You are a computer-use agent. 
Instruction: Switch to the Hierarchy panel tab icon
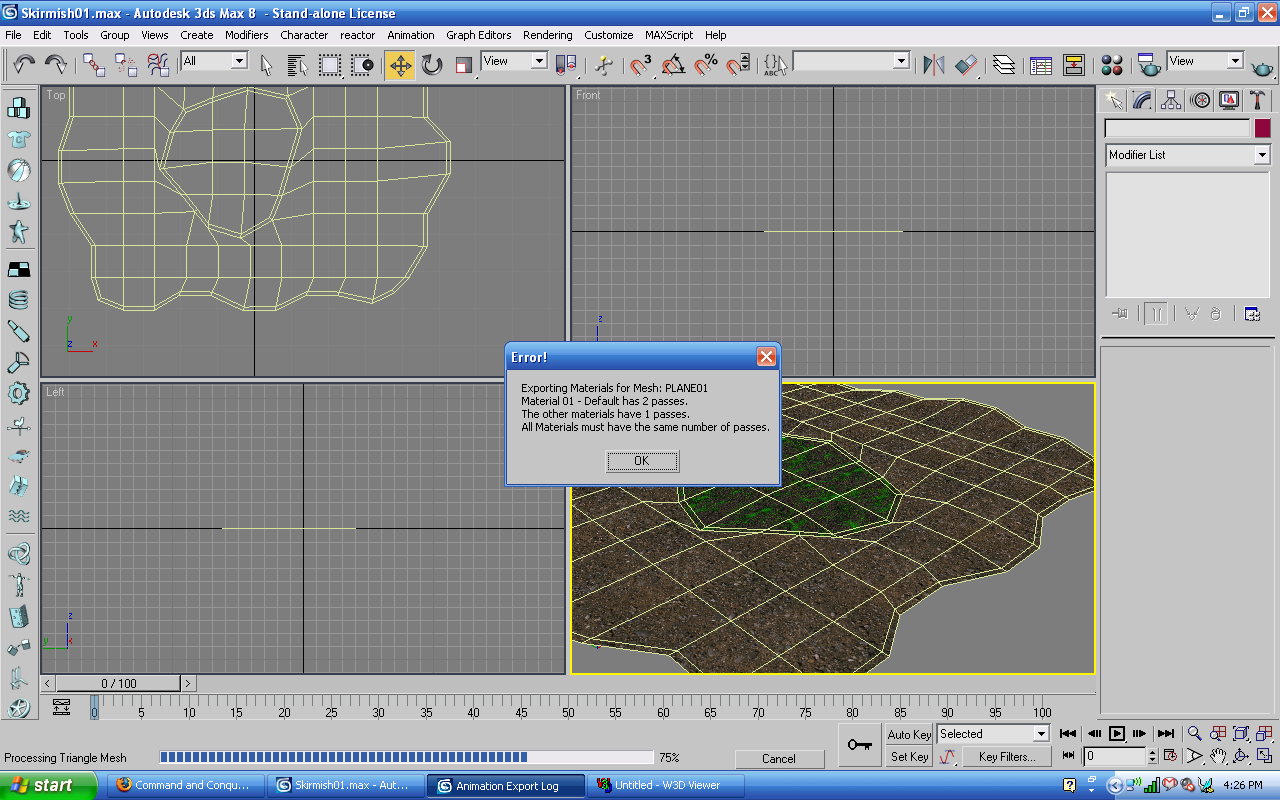click(x=1171, y=101)
